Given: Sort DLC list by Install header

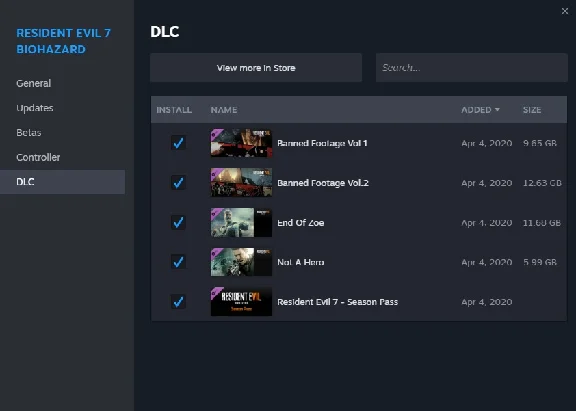Looking at the screenshot, I should pyautogui.click(x=174, y=110).
